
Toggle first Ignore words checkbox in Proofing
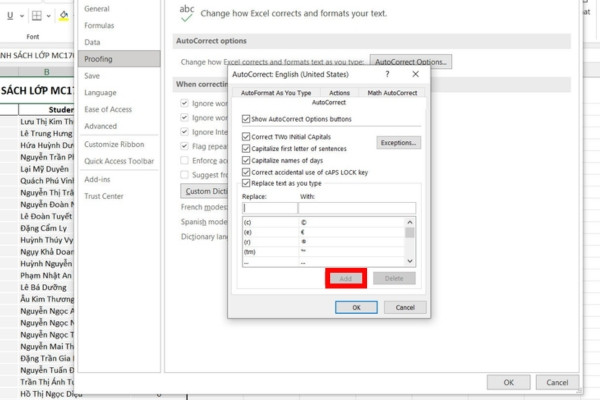[x=184, y=103]
